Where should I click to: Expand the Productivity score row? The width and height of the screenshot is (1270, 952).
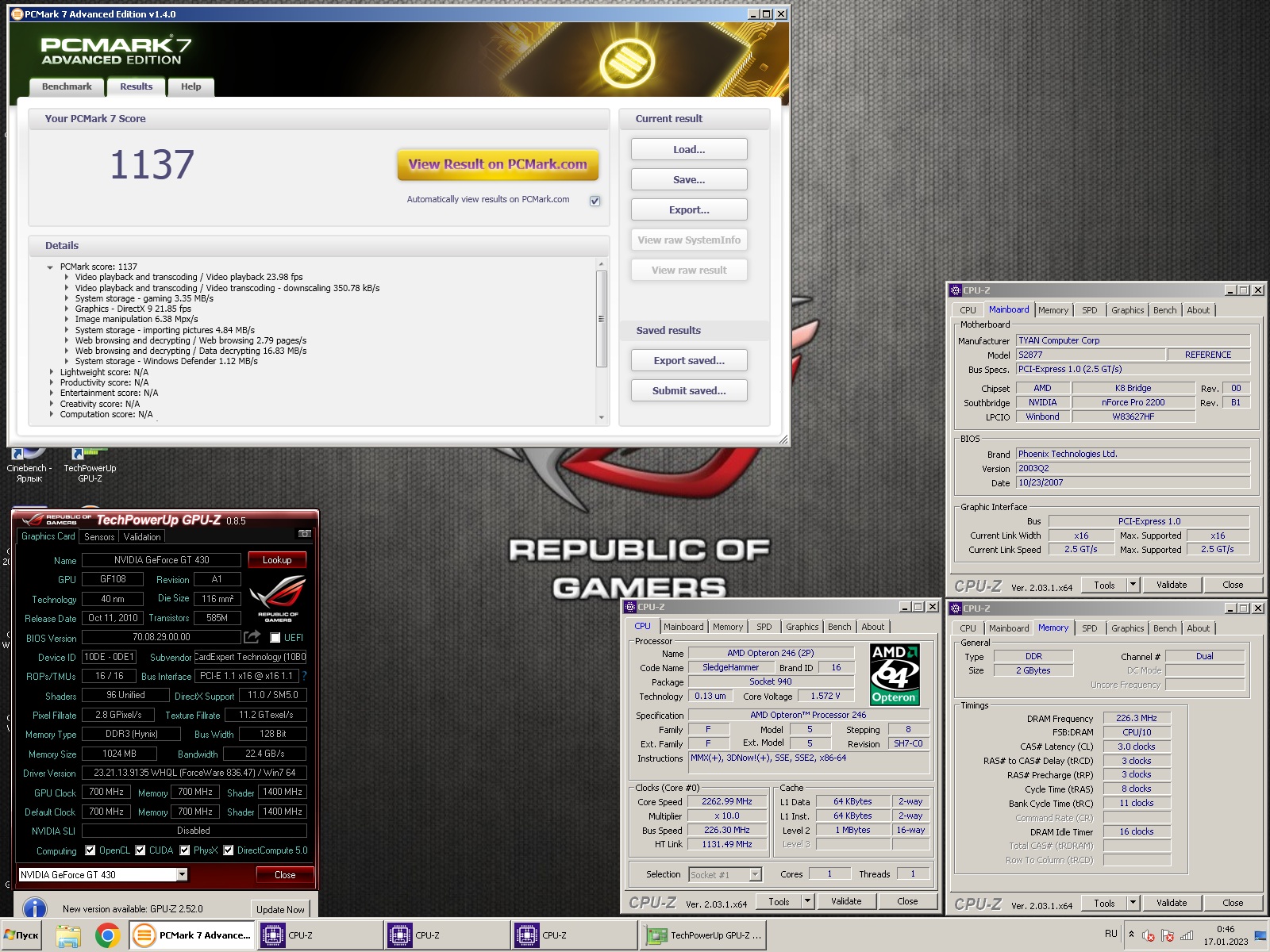(52, 382)
